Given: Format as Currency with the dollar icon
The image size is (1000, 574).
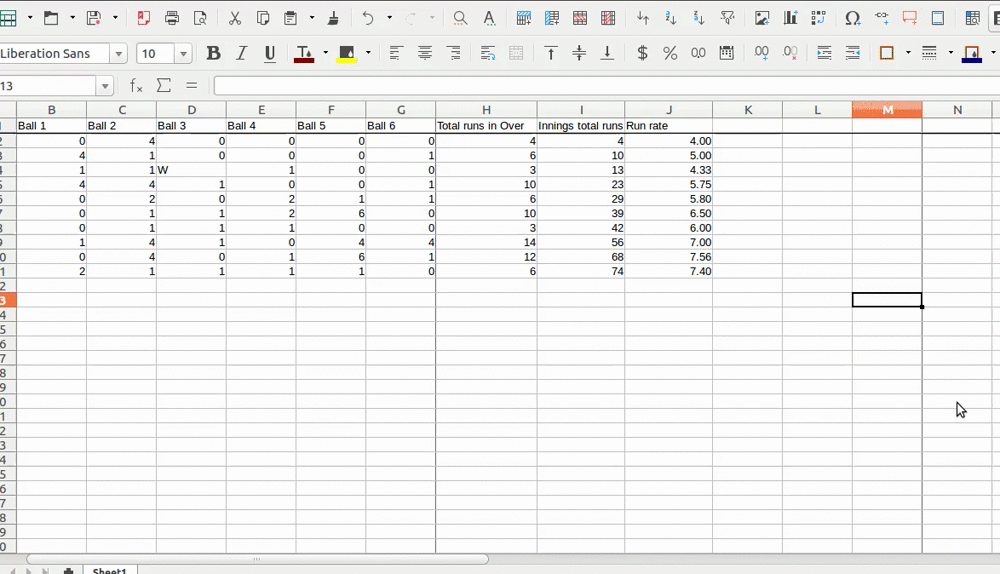Looking at the screenshot, I should pyautogui.click(x=642, y=54).
